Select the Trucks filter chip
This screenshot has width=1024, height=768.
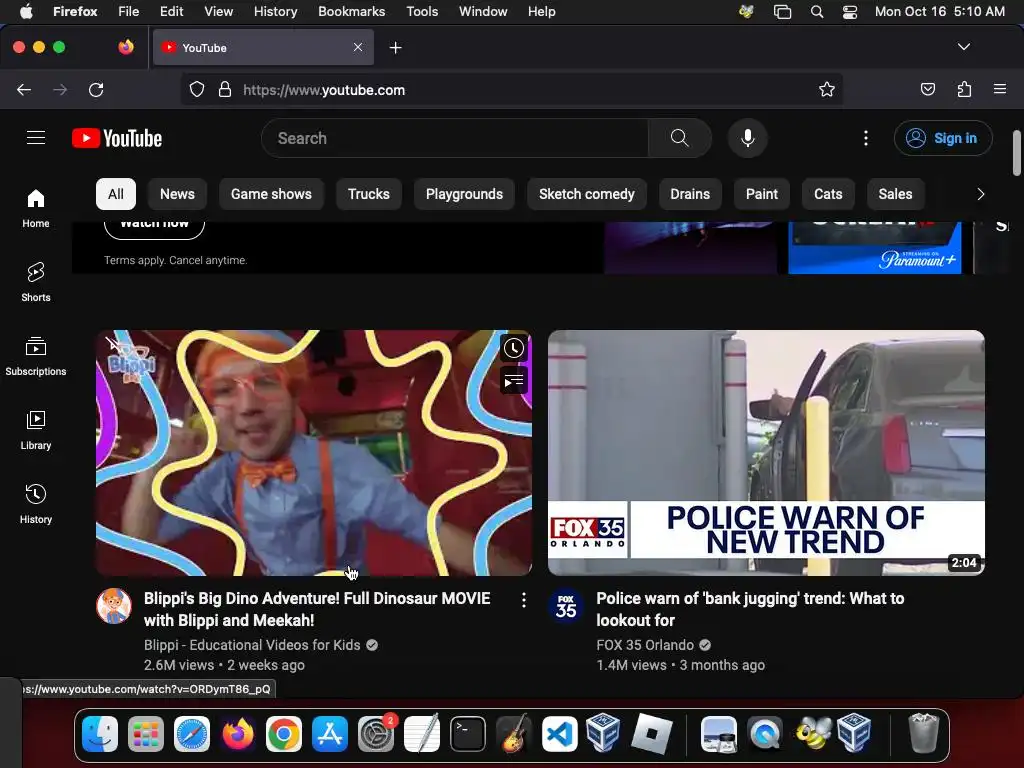pyautogui.click(x=369, y=194)
